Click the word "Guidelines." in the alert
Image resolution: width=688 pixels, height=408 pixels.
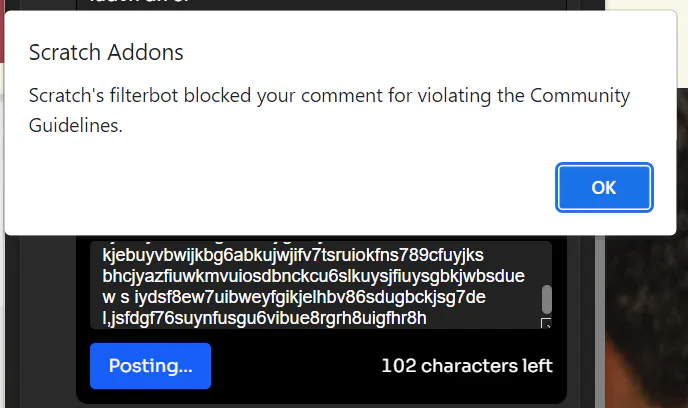tap(75, 125)
